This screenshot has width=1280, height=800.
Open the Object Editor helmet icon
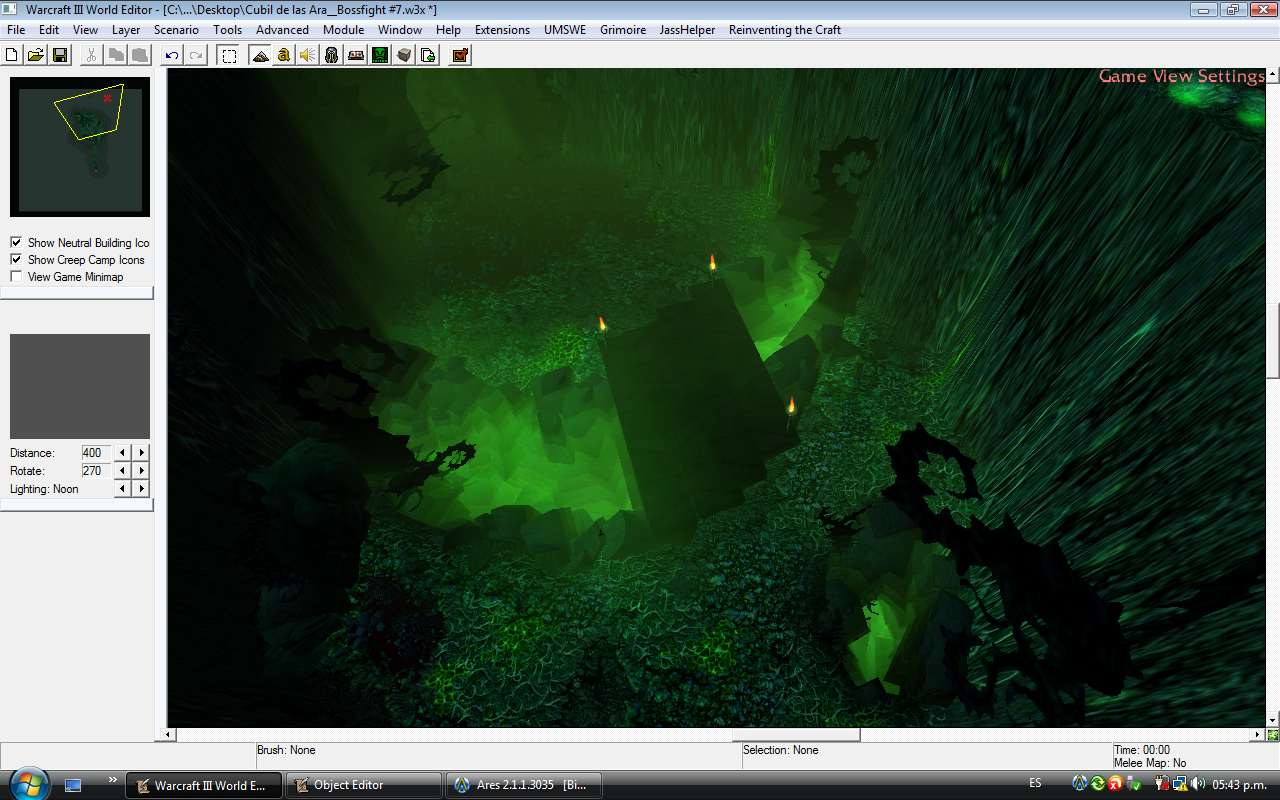click(x=332, y=55)
